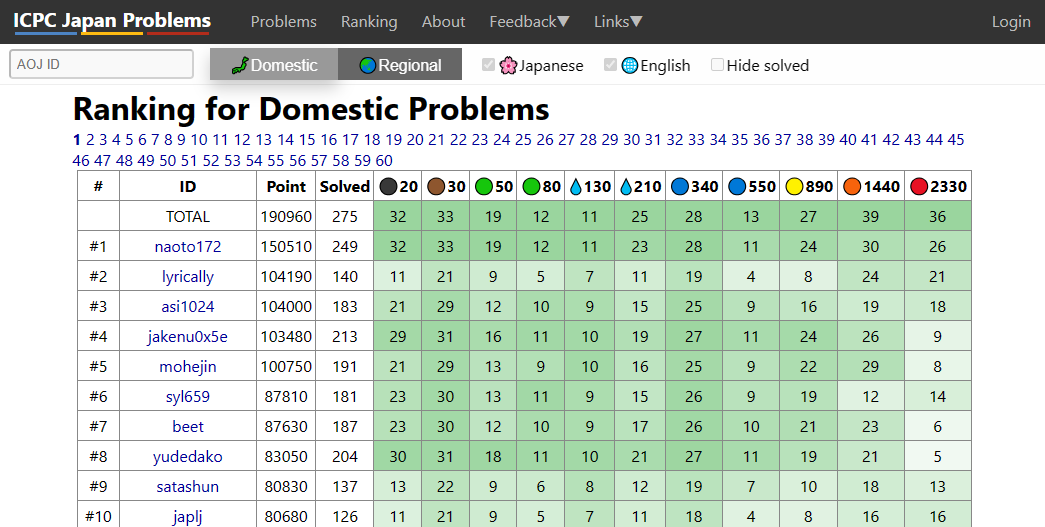This screenshot has width=1045, height=527.
Task: Click the current page number 1
Action: coord(77,139)
